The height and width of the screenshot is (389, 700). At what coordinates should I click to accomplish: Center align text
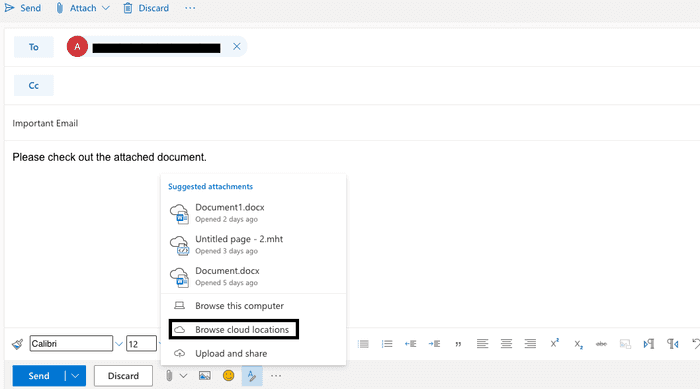pos(506,343)
